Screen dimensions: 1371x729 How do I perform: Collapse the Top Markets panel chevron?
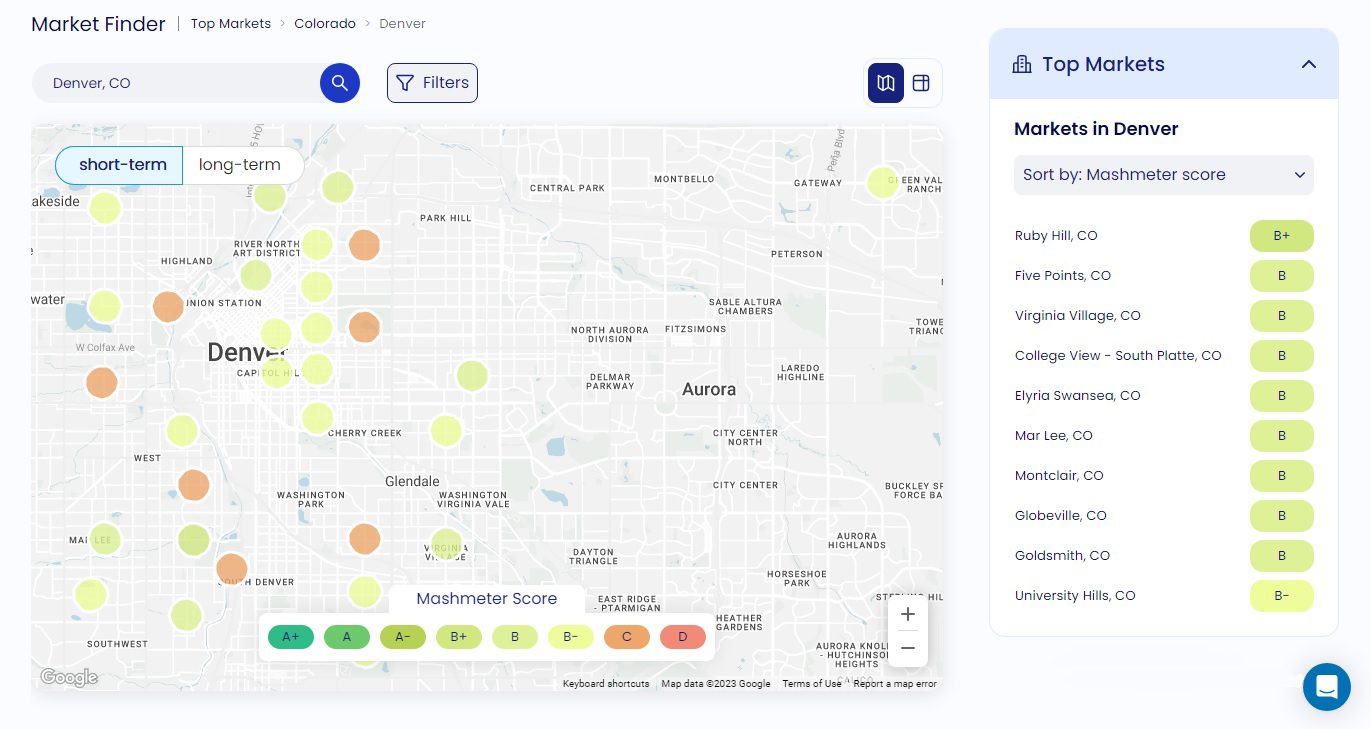[x=1308, y=64]
